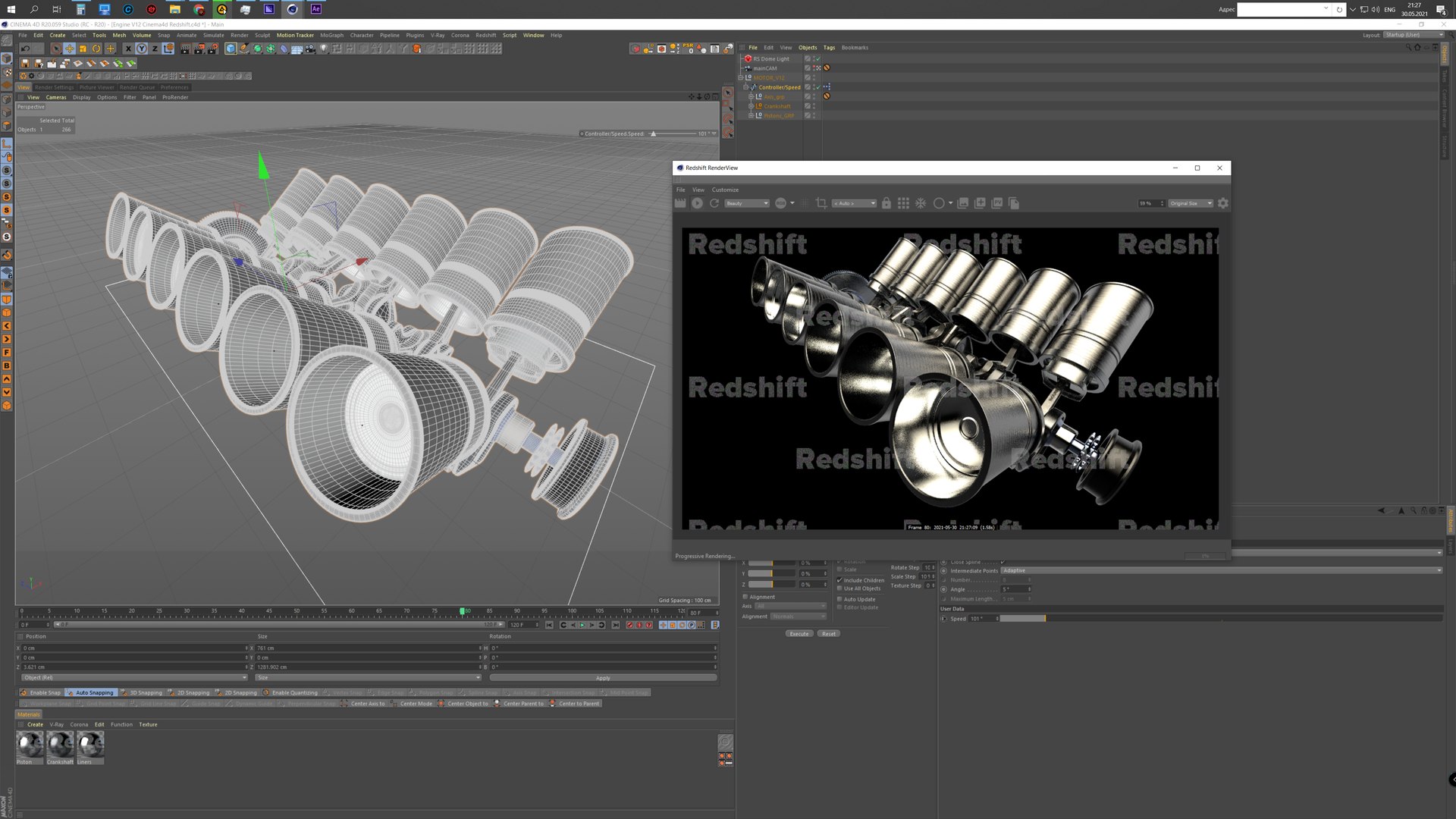Toggle Include Children checkbox
Viewport: 1456px width, 819px height.
click(x=839, y=580)
